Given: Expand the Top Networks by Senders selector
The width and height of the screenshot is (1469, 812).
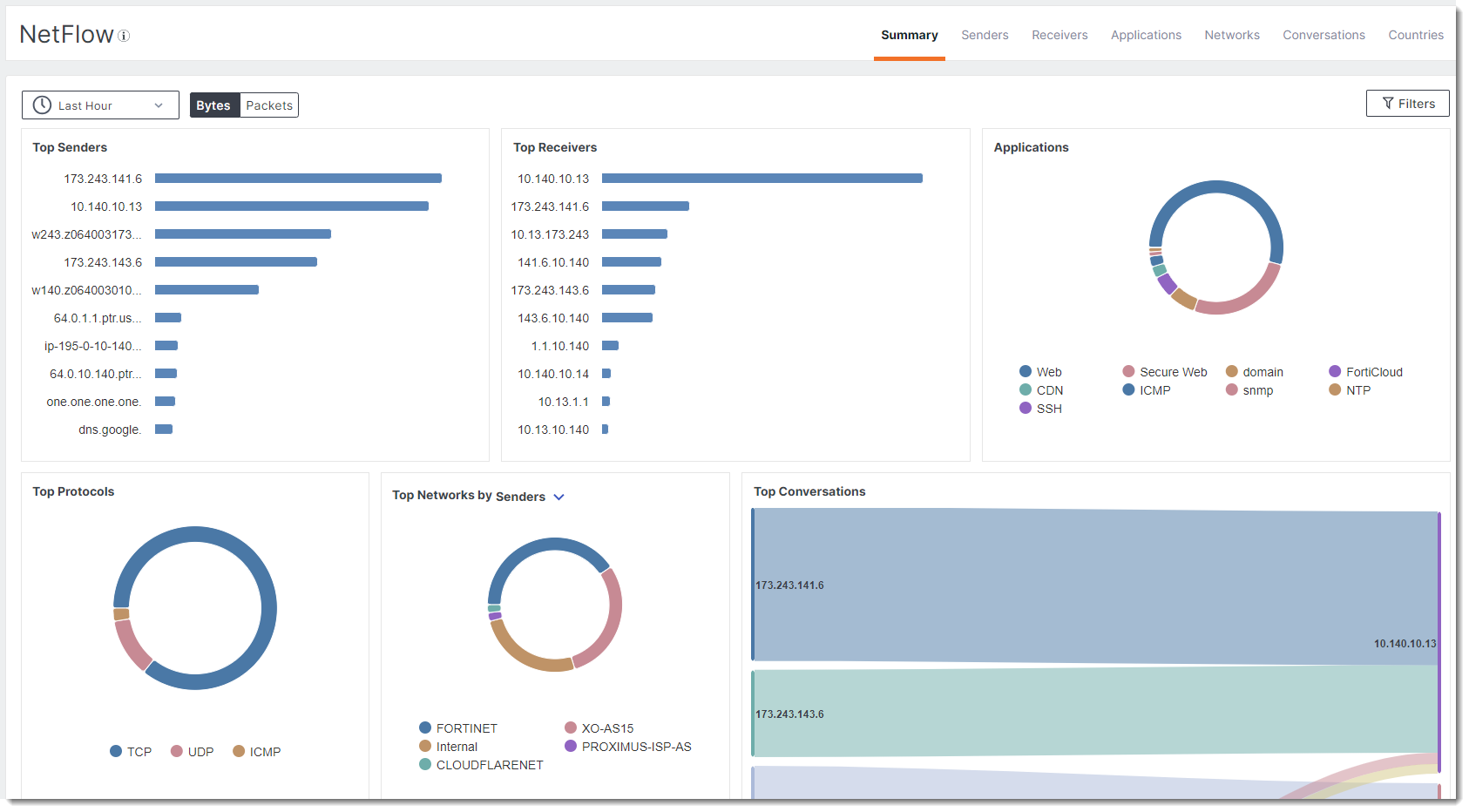Looking at the screenshot, I should (x=558, y=497).
